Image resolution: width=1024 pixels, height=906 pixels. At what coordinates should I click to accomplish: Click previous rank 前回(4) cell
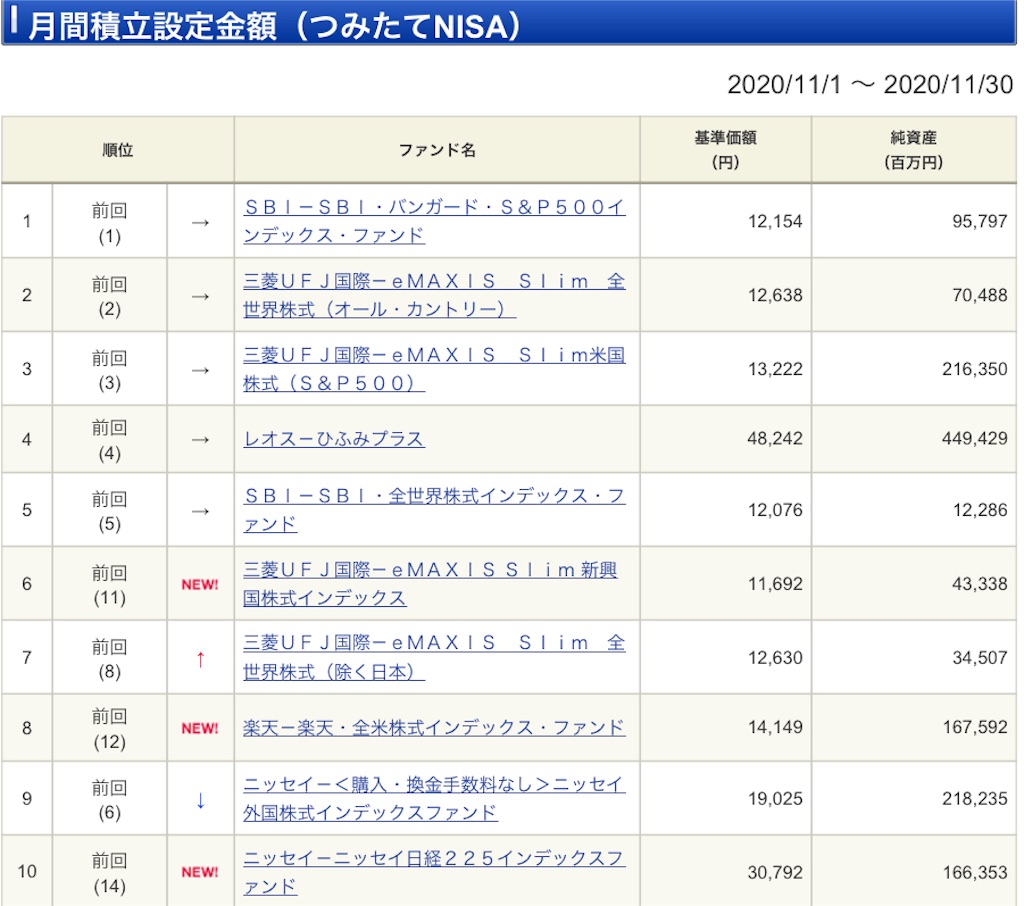[x=110, y=440]
